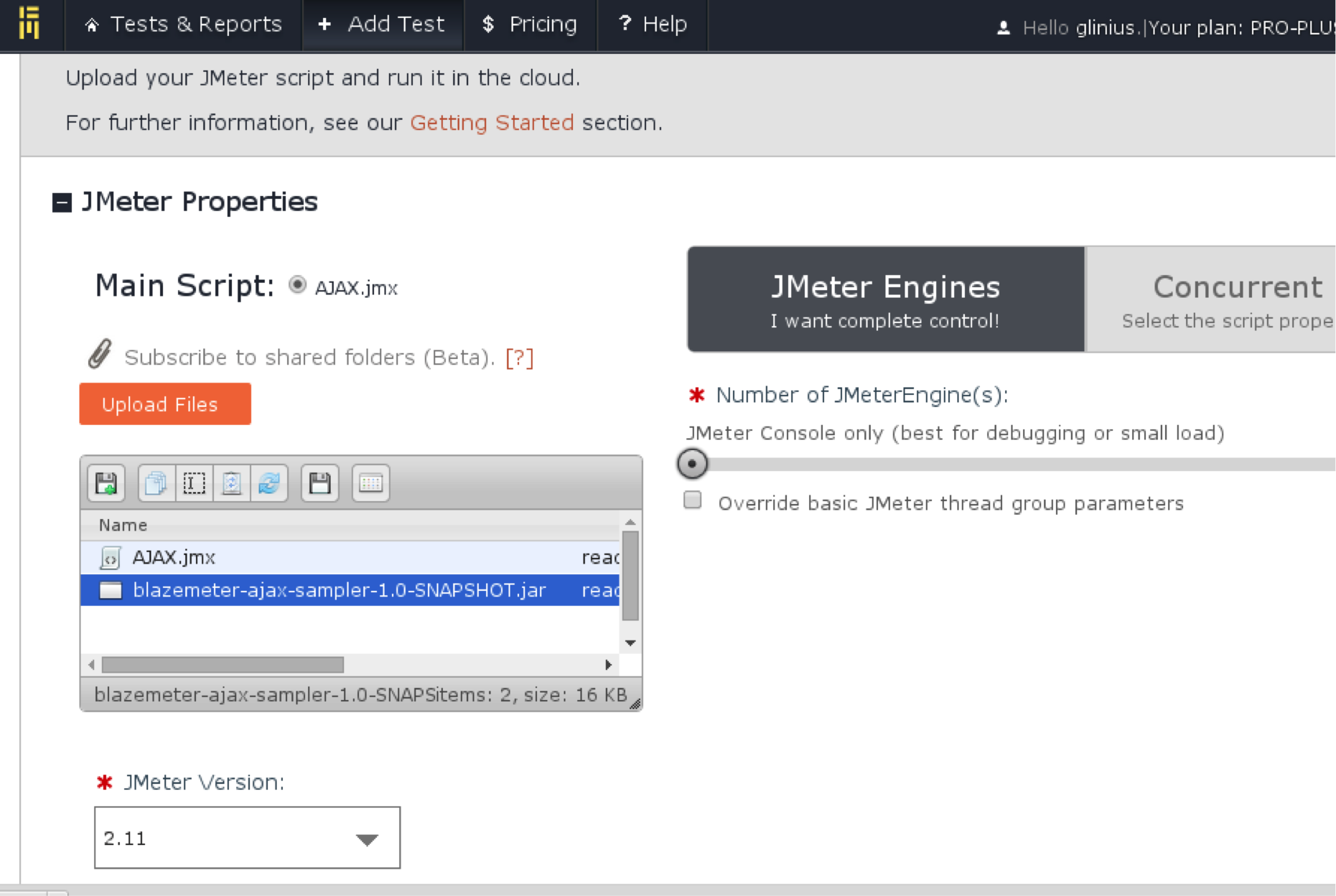Click the Name column header
Viewport: 1336px width, 896px height.
[x=350, y=526]
